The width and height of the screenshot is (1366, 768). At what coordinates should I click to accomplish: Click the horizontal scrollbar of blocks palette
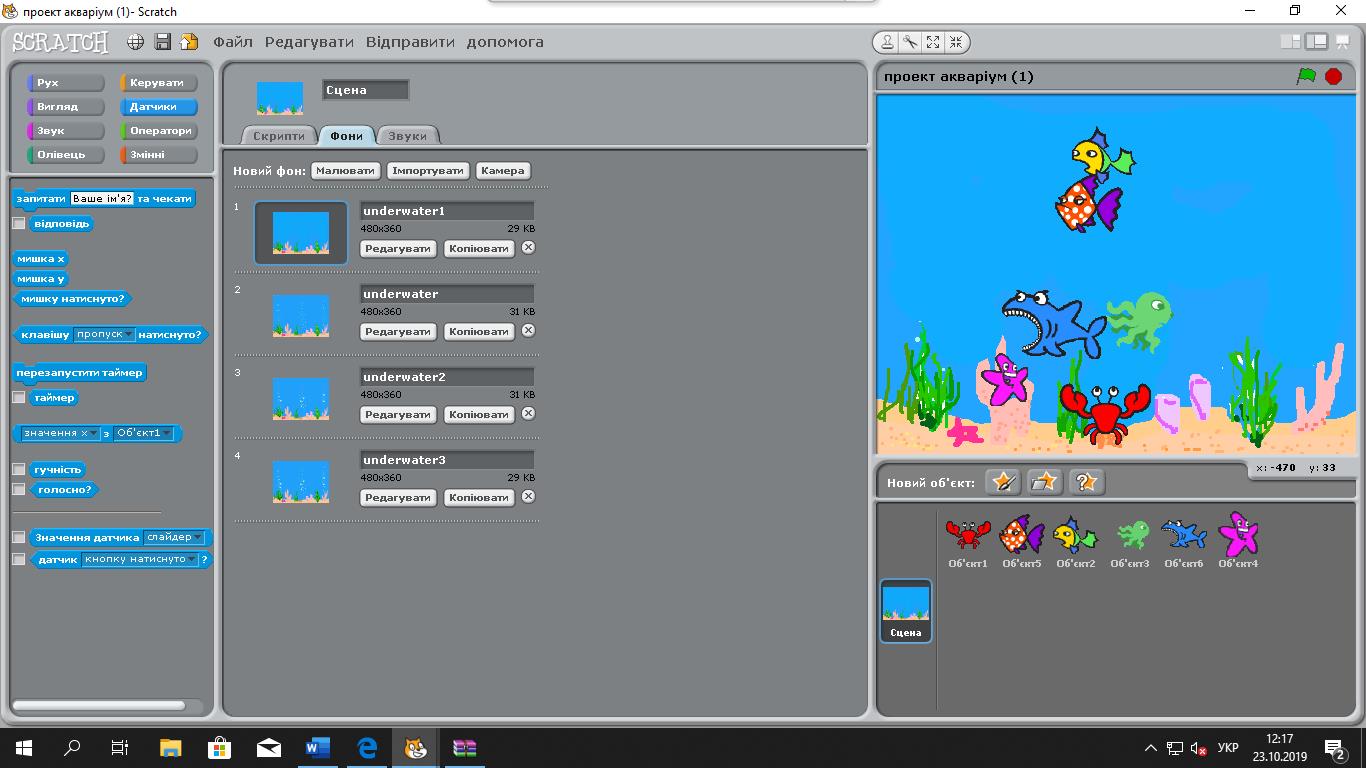coord(99,706)
